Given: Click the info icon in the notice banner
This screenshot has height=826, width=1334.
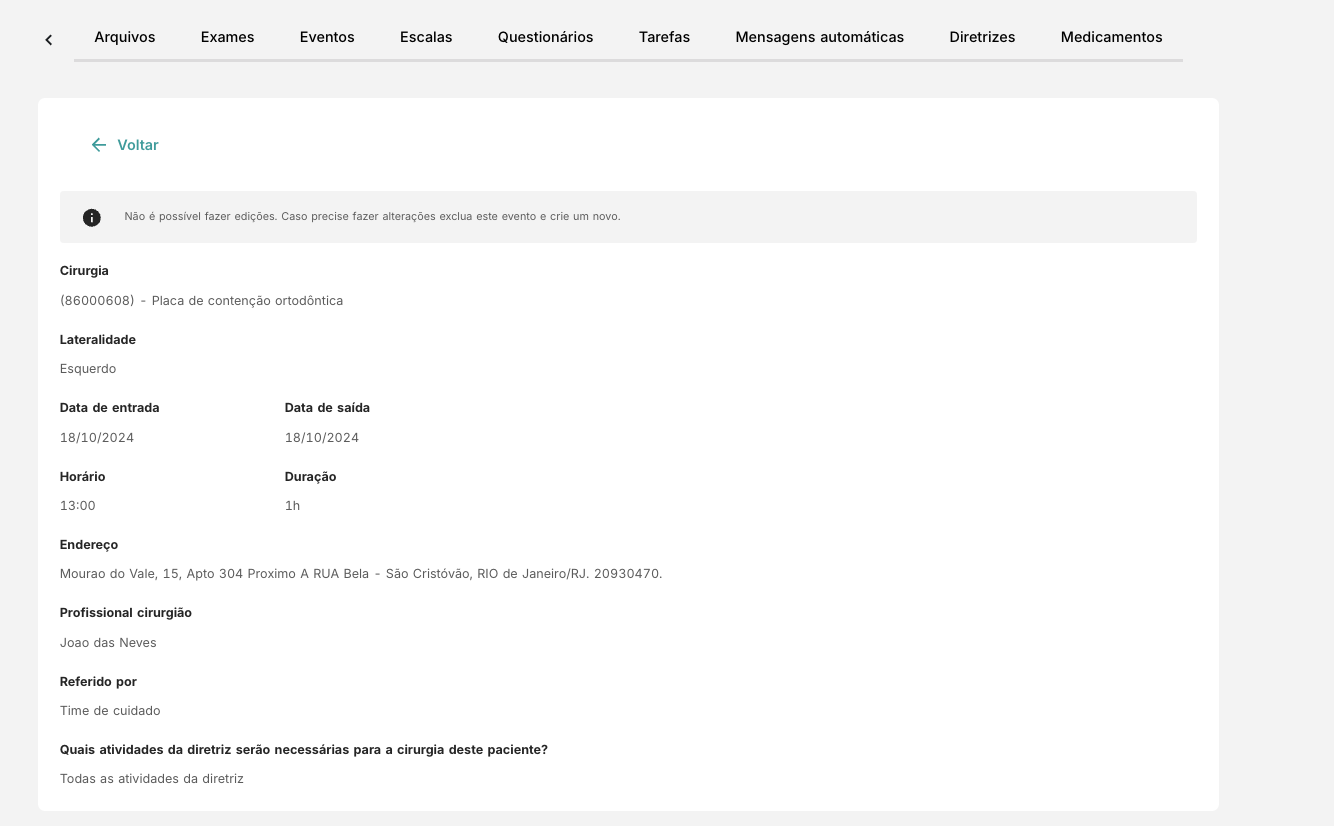Looking at the screenshot, I should click(92, 217).
